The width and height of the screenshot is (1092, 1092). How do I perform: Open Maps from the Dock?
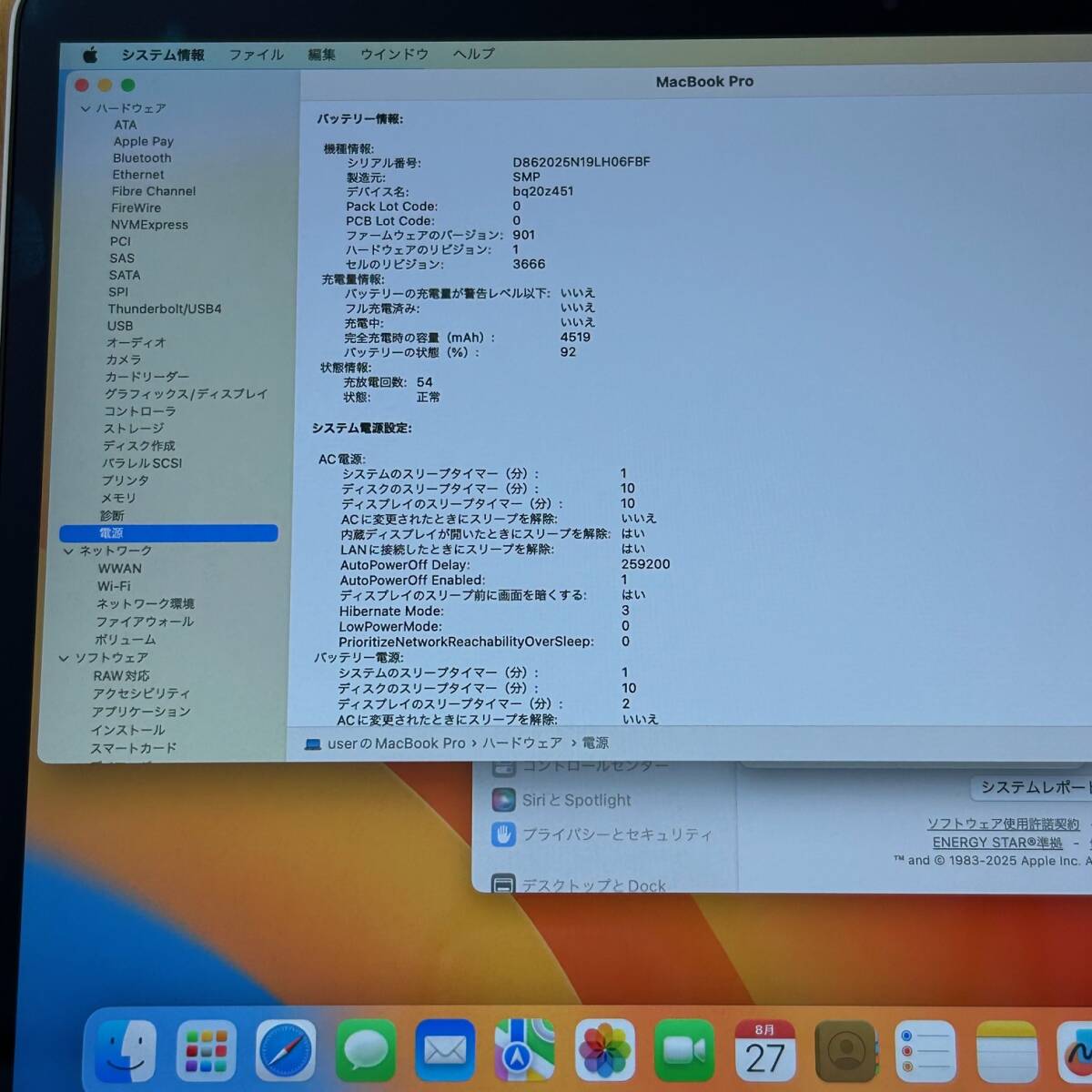525,1050
